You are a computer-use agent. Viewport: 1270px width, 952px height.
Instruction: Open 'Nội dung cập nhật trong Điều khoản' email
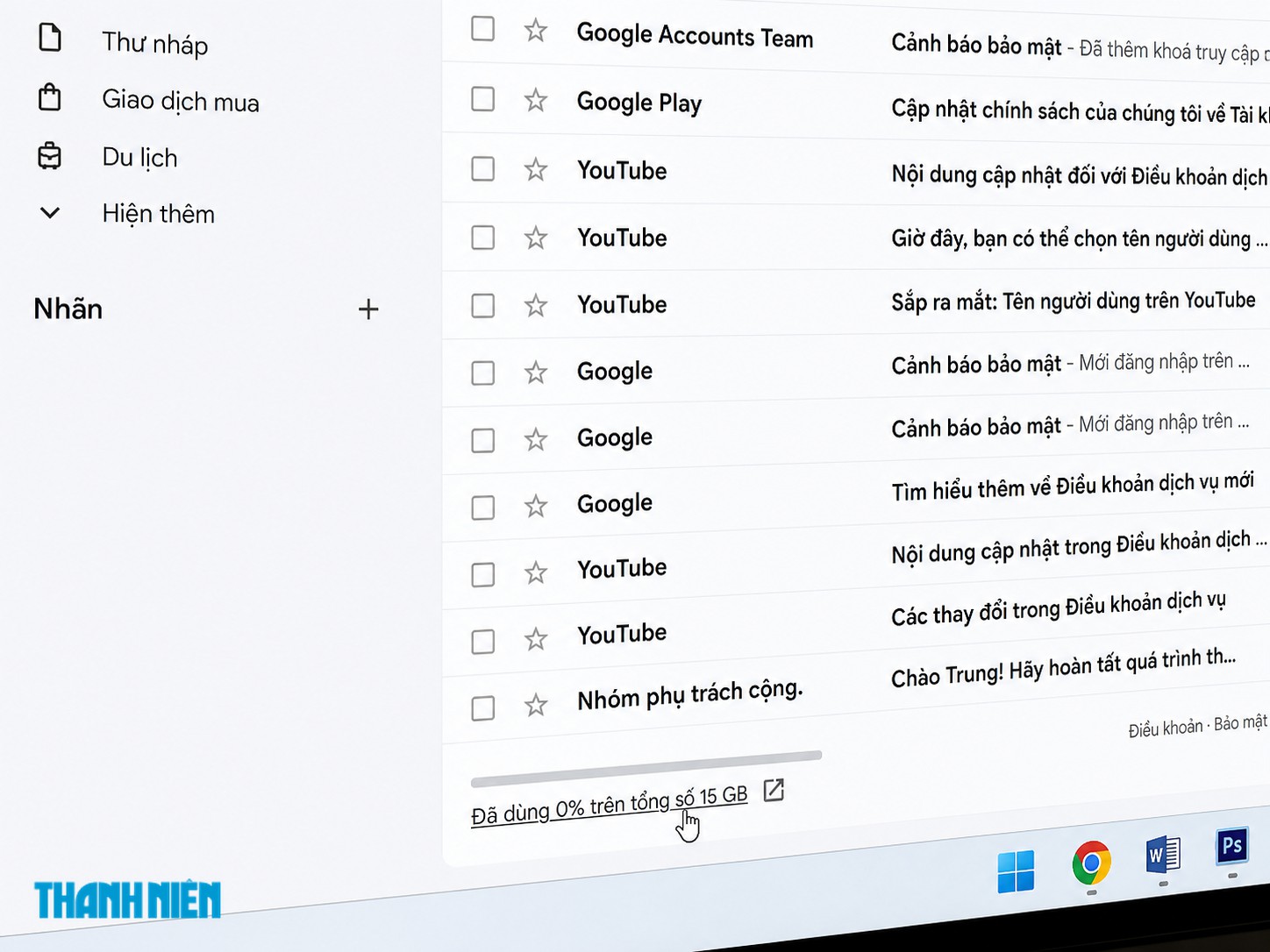(856, 559)
